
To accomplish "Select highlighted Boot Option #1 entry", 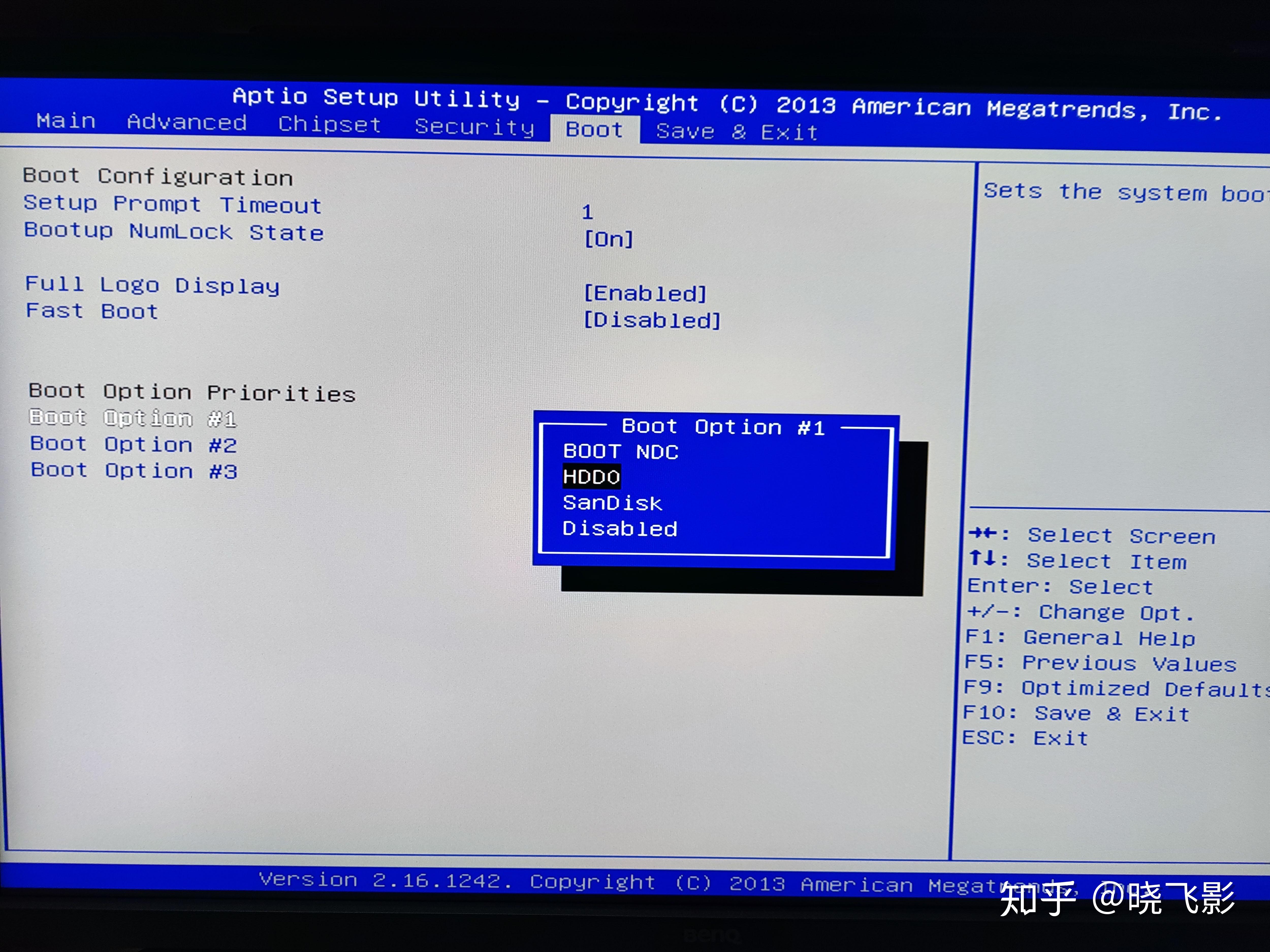I will tap(133, 418).
